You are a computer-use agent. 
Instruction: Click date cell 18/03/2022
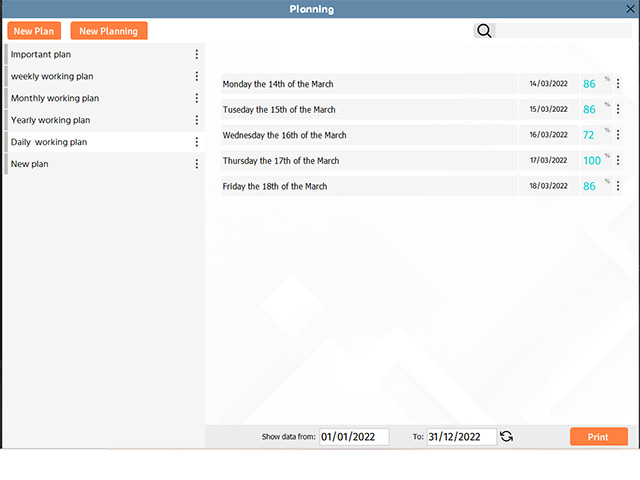[549, 186]
